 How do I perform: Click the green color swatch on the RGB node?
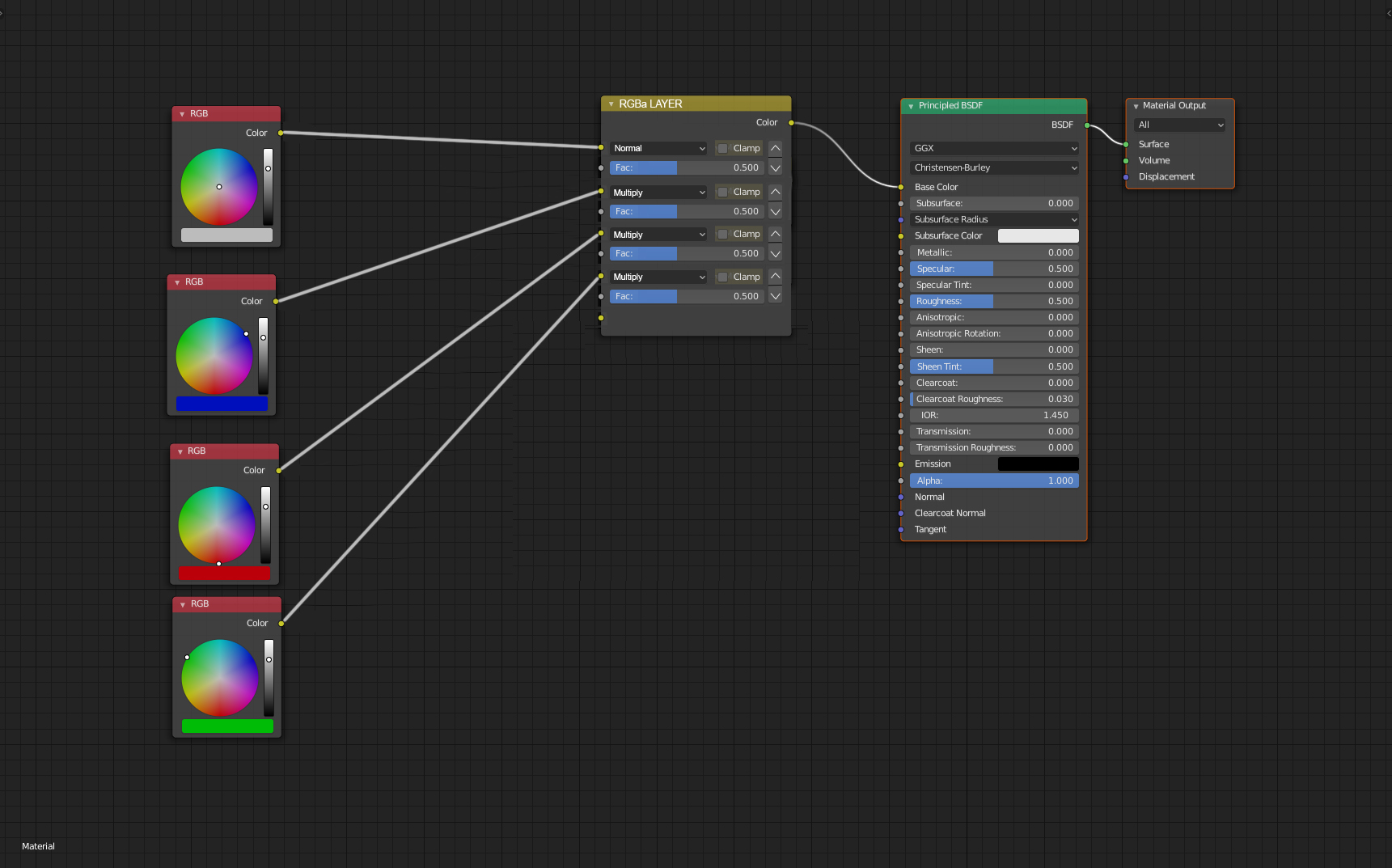pos(227,726)
